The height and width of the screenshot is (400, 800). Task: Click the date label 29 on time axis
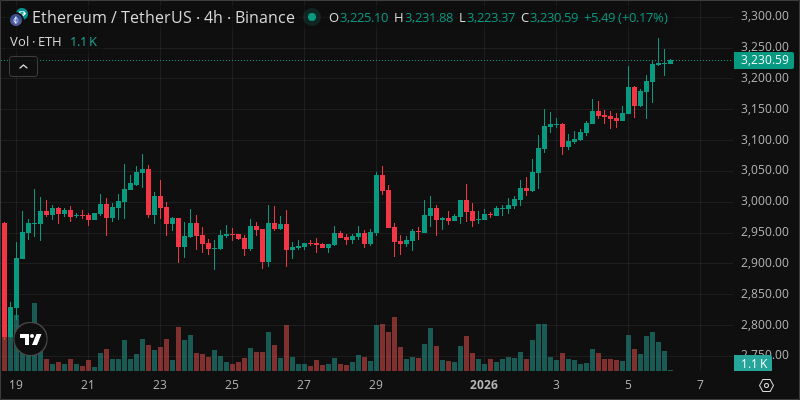376,384
